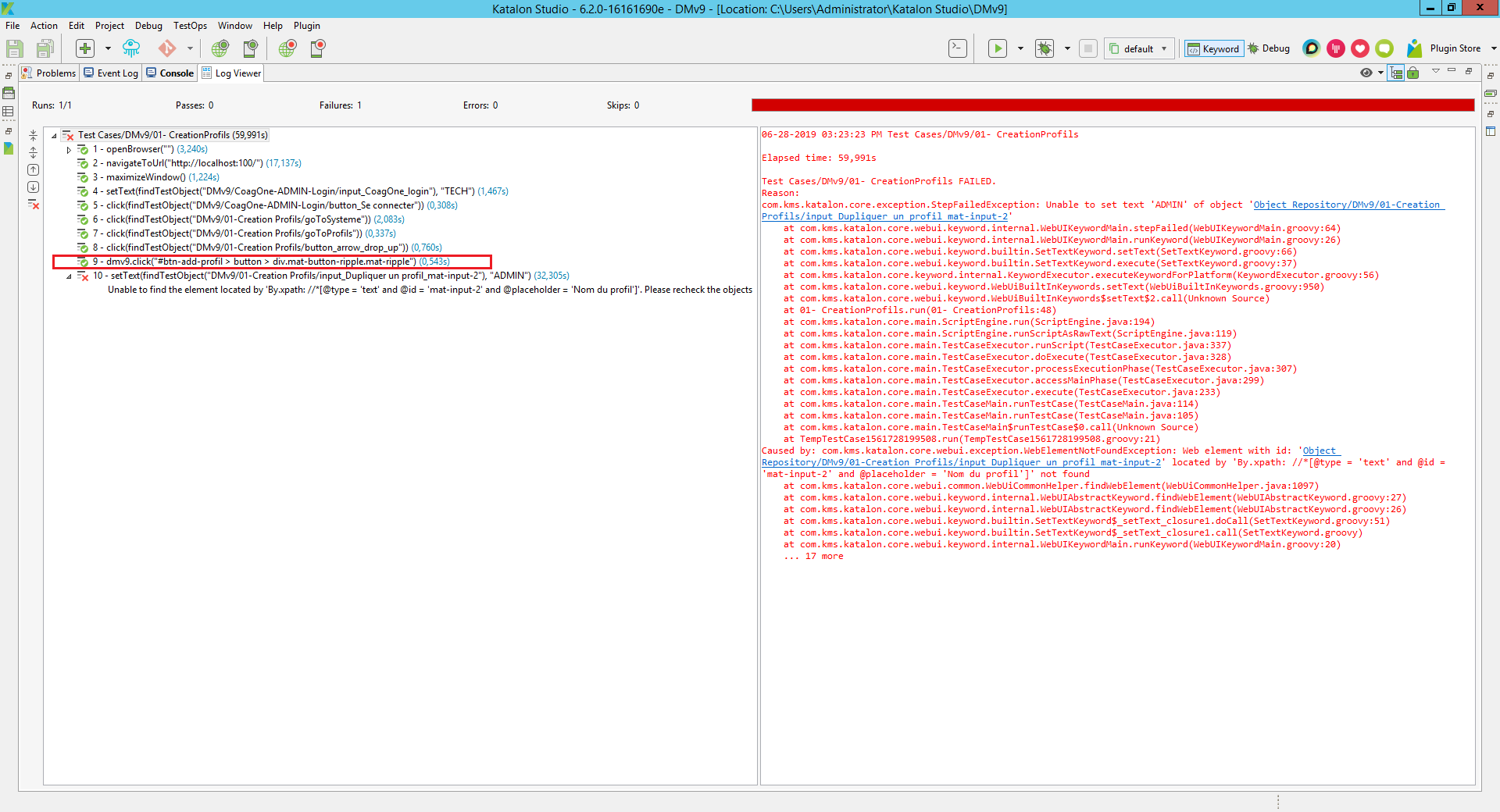Screen dimensions: 1500x812
Task: Switch to the Keyword perspective
Action: pos(1214,48)
